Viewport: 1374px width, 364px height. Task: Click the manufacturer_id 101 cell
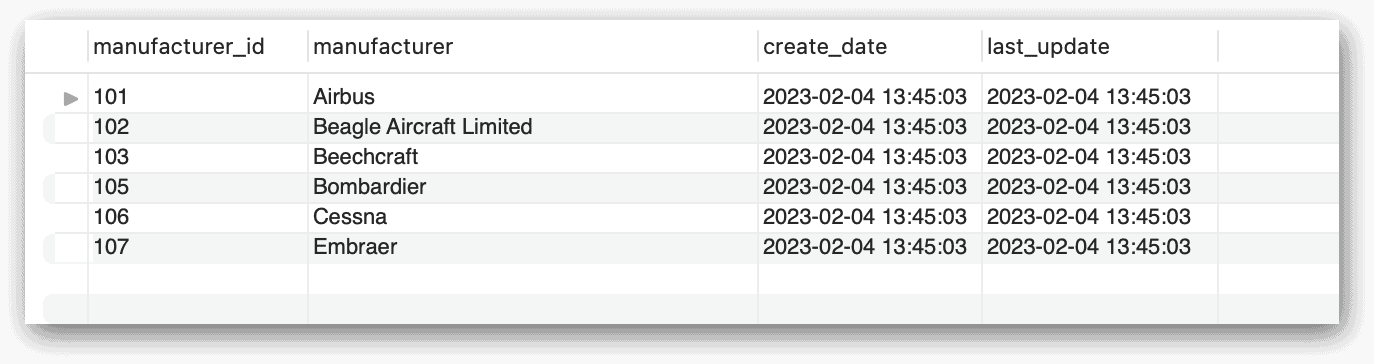point(198,97)
